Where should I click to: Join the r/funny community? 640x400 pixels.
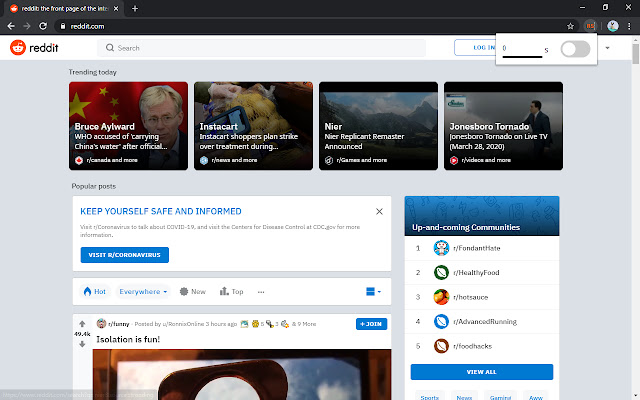coord(371,324)
